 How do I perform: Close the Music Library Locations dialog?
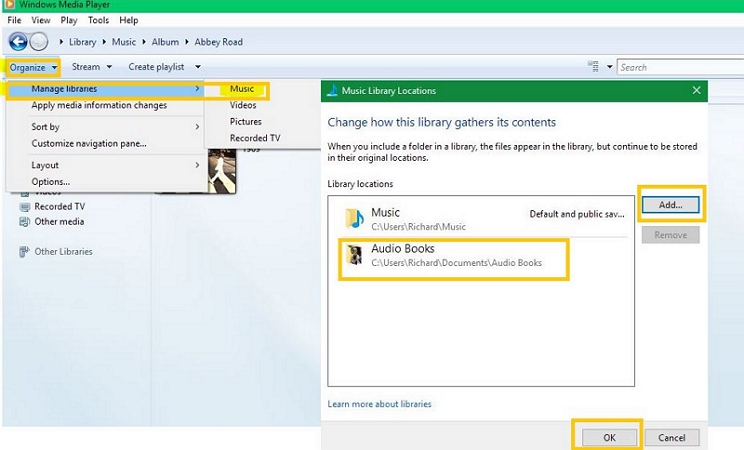pyautogui.click(x=696, y=90)
